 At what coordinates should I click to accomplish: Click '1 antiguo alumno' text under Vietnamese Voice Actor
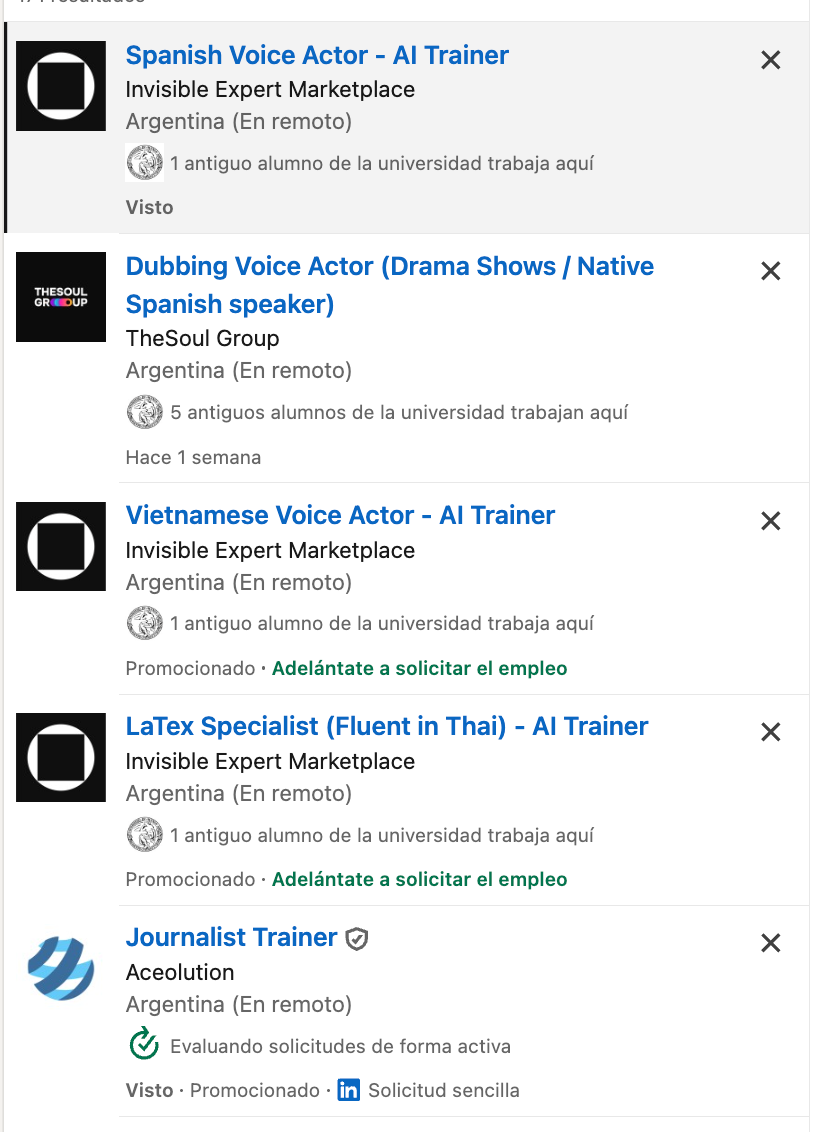(x=382, y=624)
